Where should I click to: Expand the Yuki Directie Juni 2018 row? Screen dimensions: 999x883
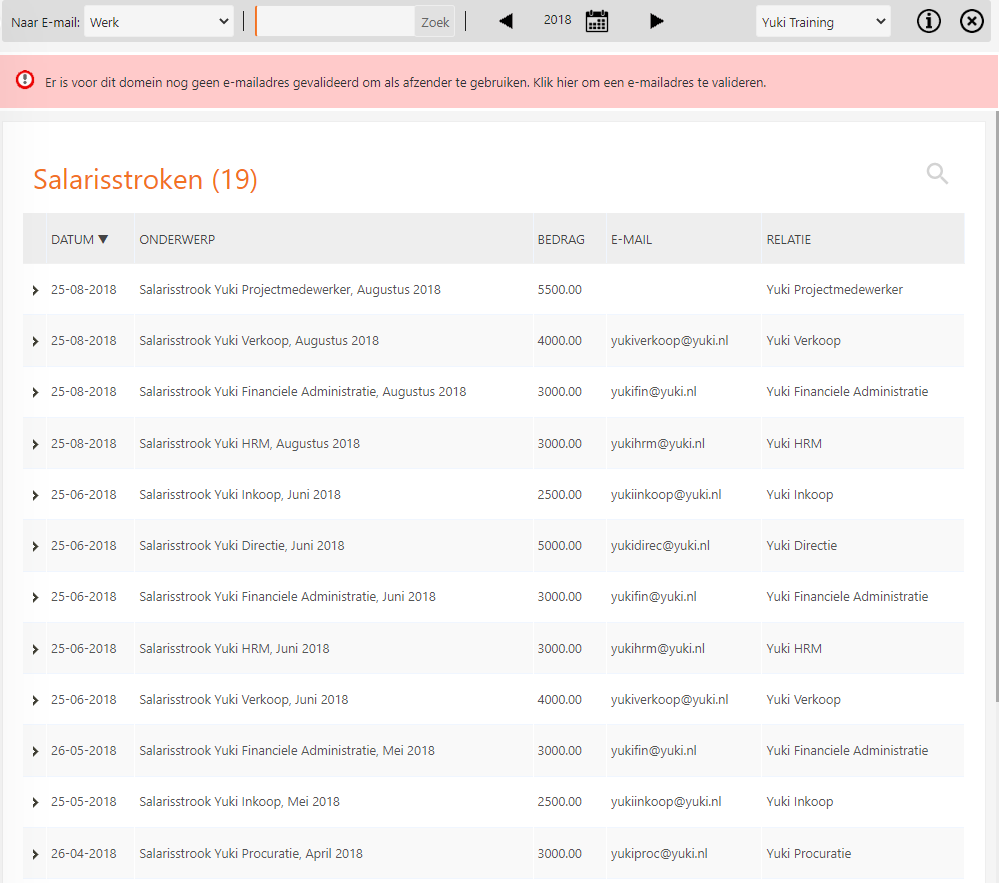coord(35,546)
